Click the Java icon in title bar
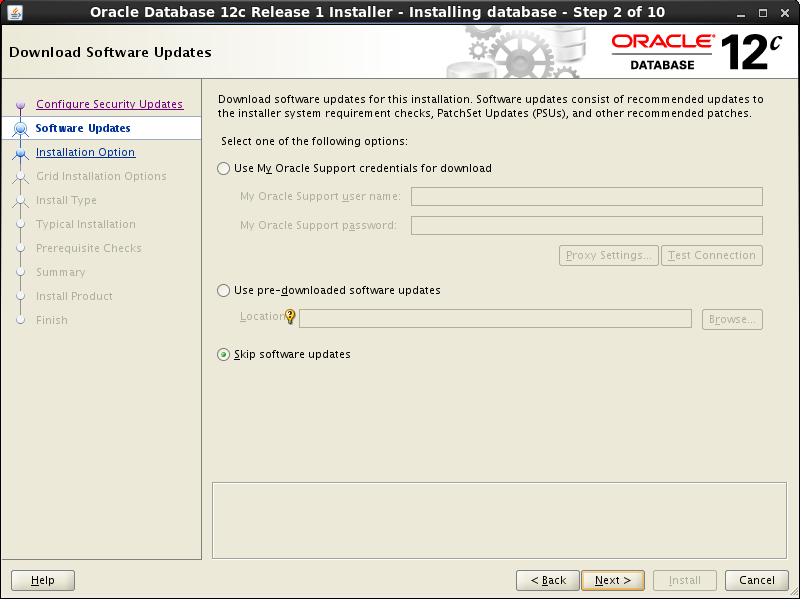Viewport: 800px width, 601px height. coord(15,12)
